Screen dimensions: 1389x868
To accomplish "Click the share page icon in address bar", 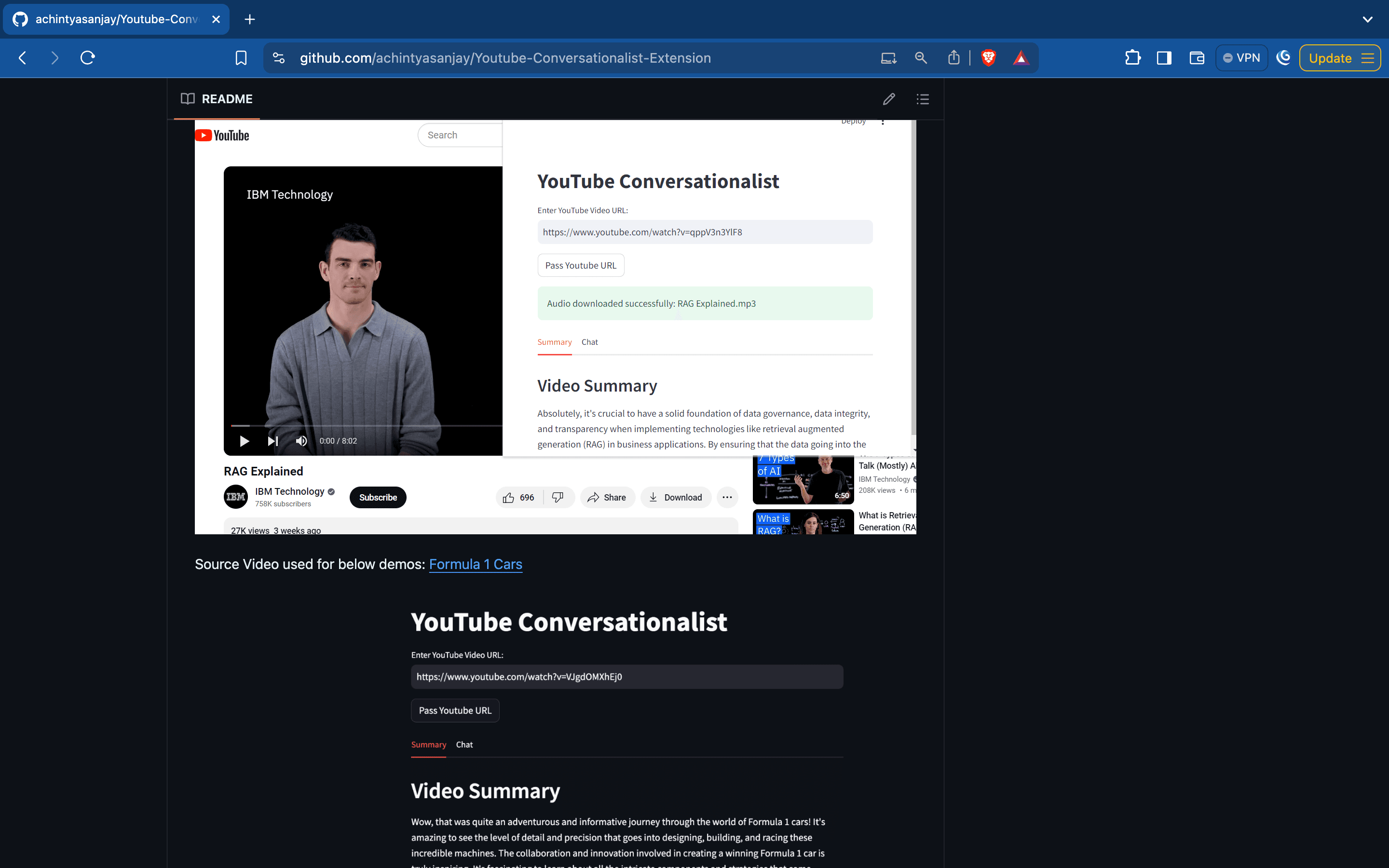I will pos(953,58).
